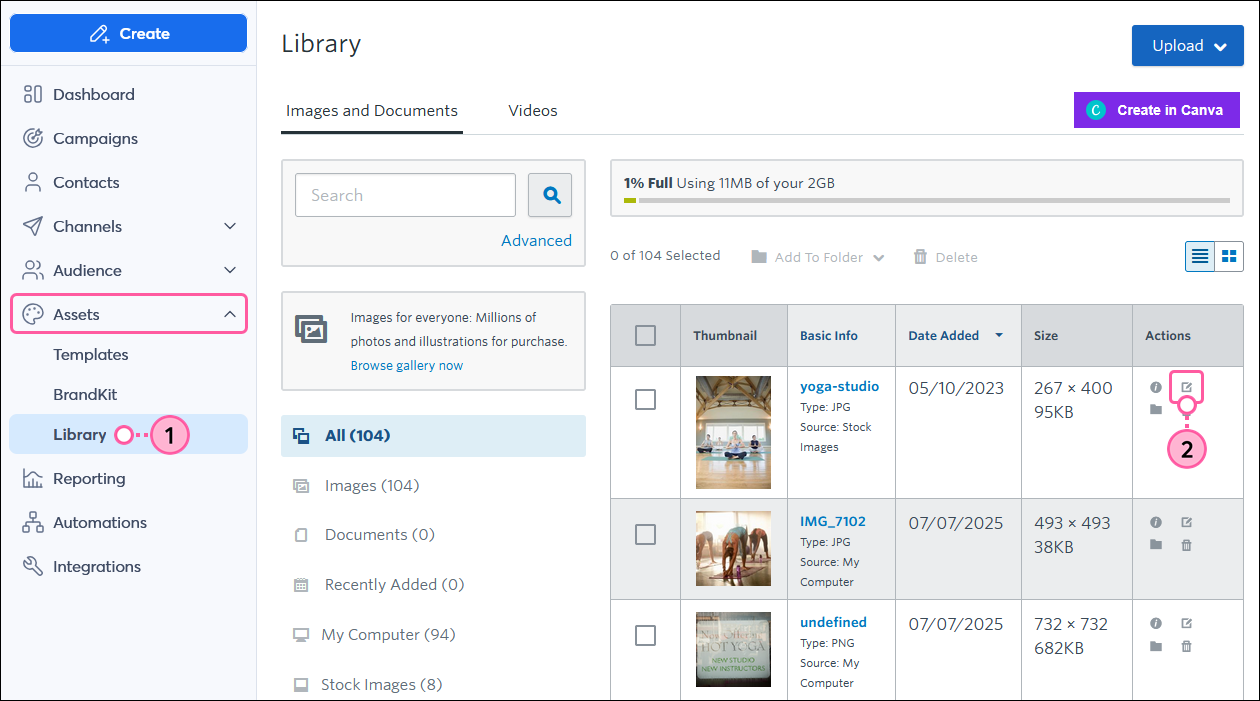Open Advanced search options
This screenshot has height=701, width=1260.
tap(537, 240)
